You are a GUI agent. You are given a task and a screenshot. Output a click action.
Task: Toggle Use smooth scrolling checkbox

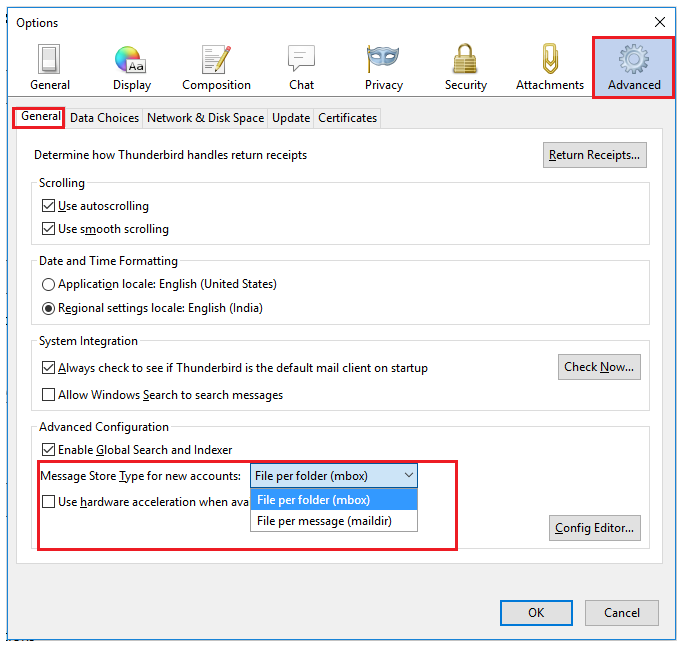pos(48,229)
